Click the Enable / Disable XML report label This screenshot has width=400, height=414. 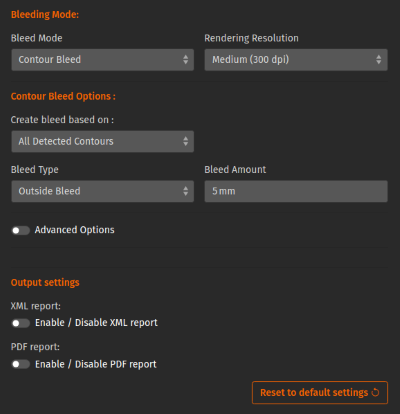click(x=96, y=323)
